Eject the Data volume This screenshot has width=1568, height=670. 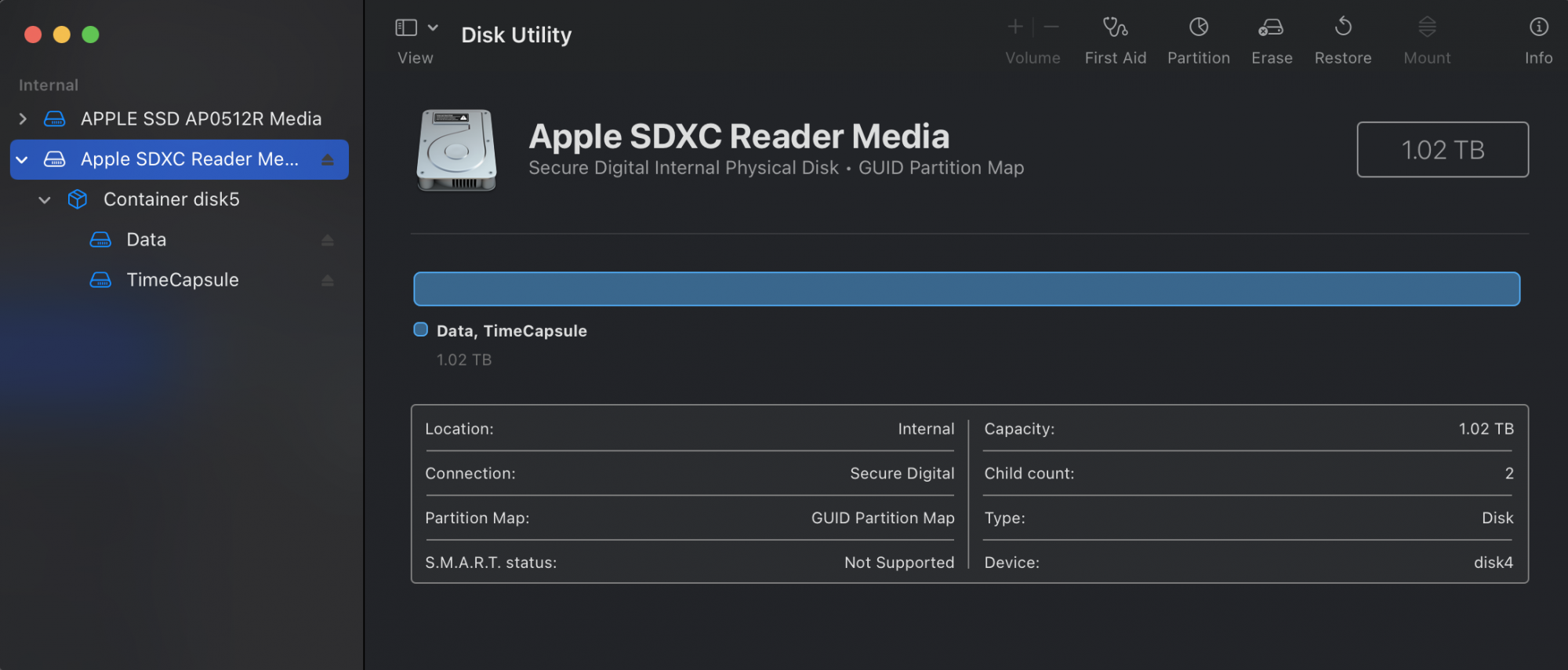pyautogui.click(x=328, y=240)
